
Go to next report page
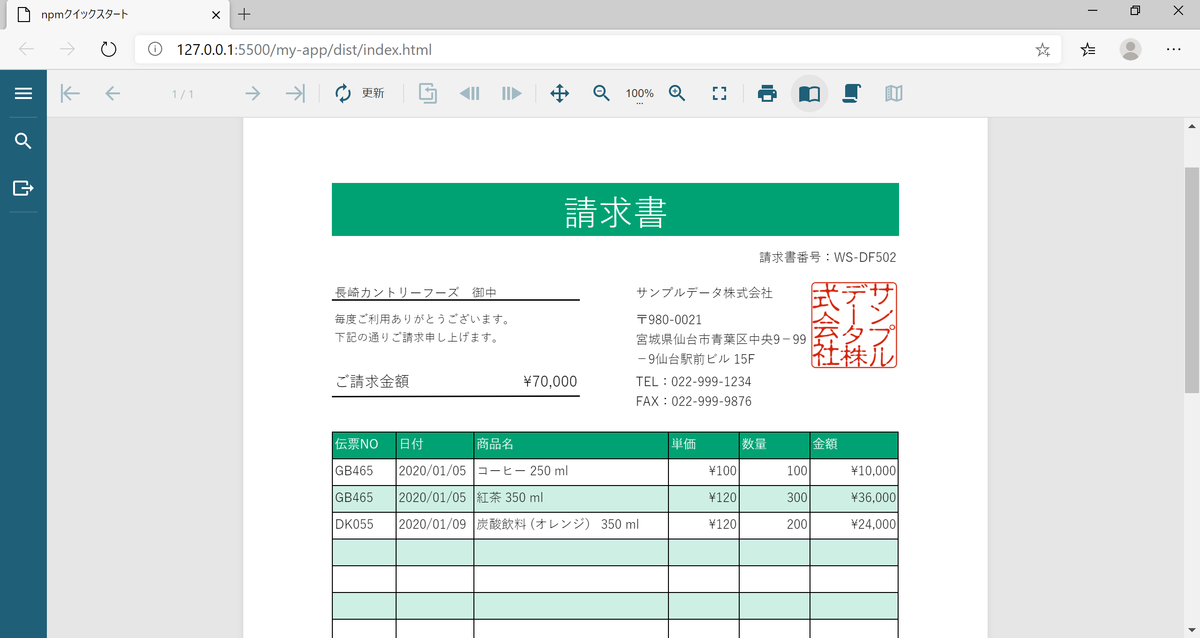coord(252,93)
